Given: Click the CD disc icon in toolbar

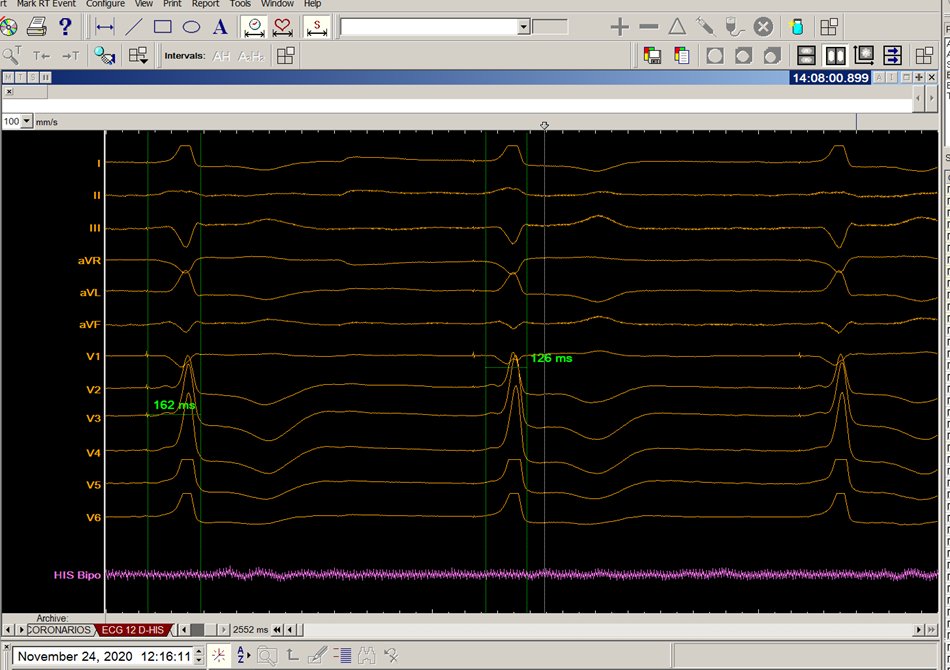Looking at the screenshot, I should [x=8, y=27].
